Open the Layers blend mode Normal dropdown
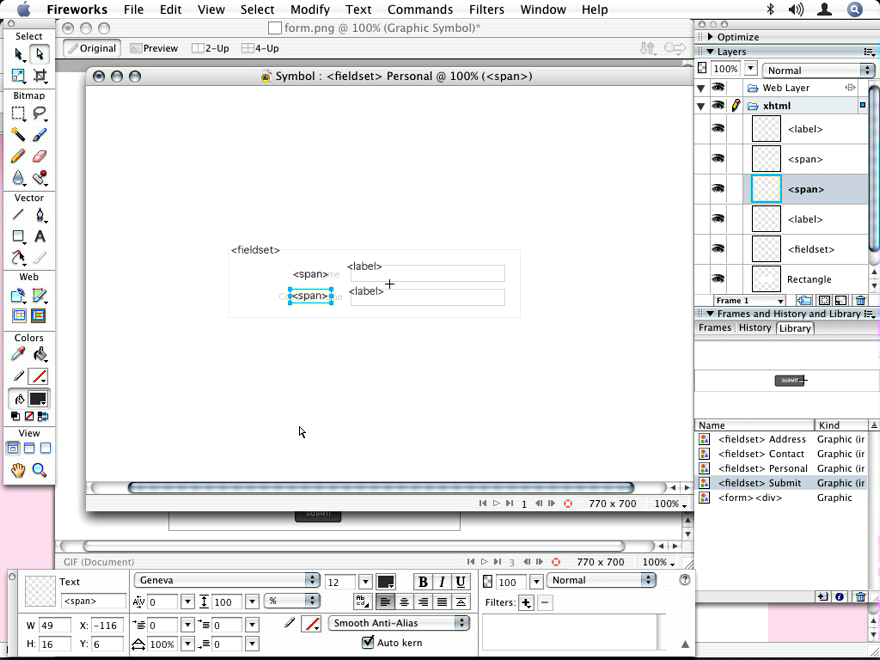880x660 pixels. click(818, 70)
